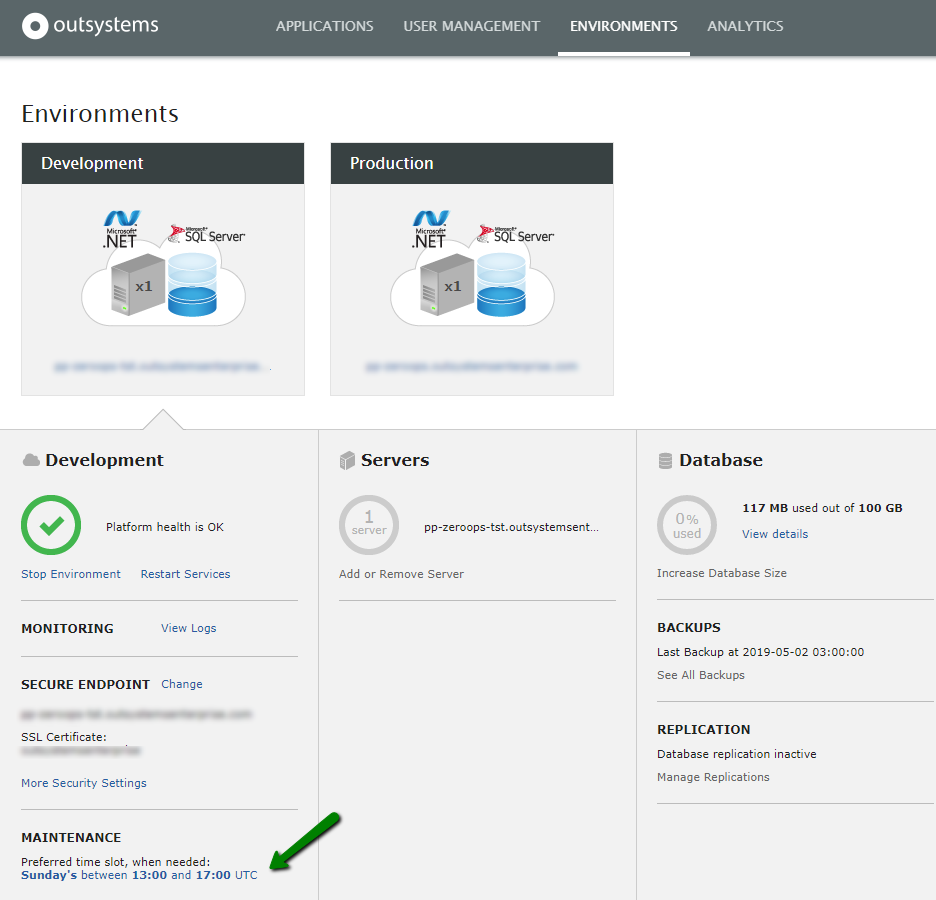Open the blurred Development environment URL

pos(162,366)
